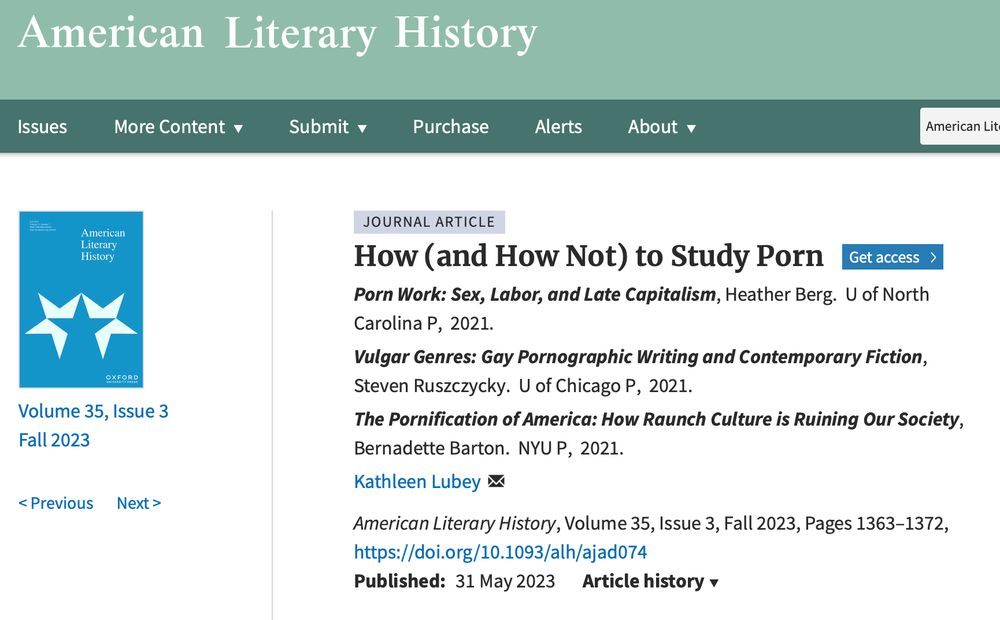This screenshot has width=1000, height=620.
Task: Click the Get access arrow chevron
Action: (933, 257)
